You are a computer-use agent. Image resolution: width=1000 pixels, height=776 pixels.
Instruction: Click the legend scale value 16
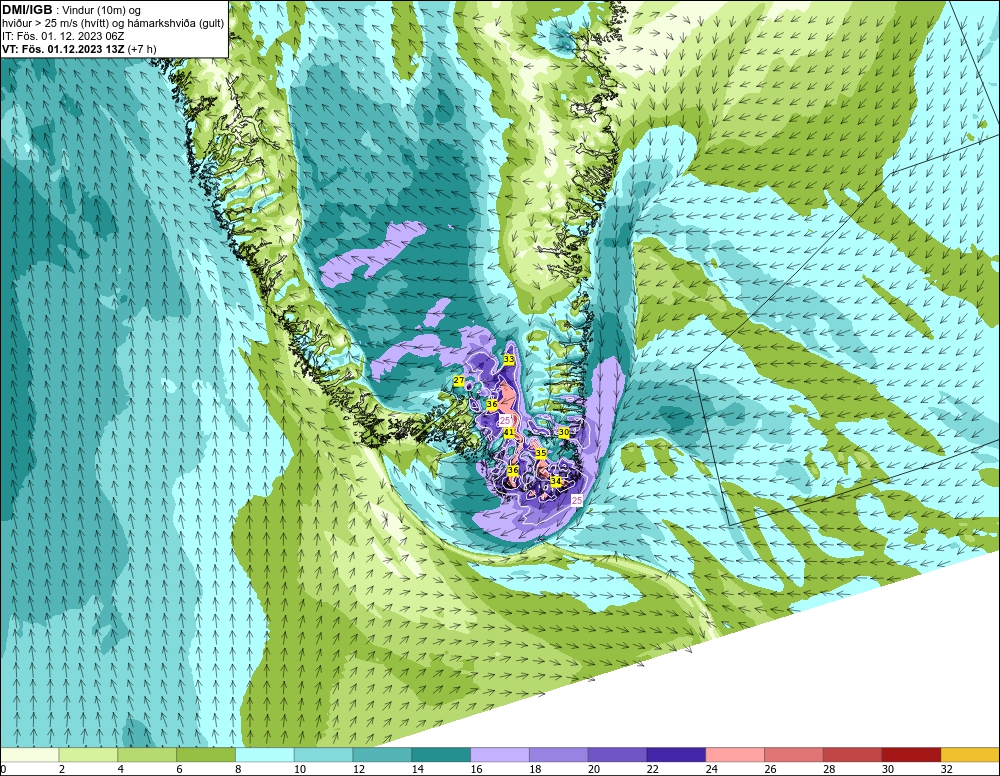point(476,769)
